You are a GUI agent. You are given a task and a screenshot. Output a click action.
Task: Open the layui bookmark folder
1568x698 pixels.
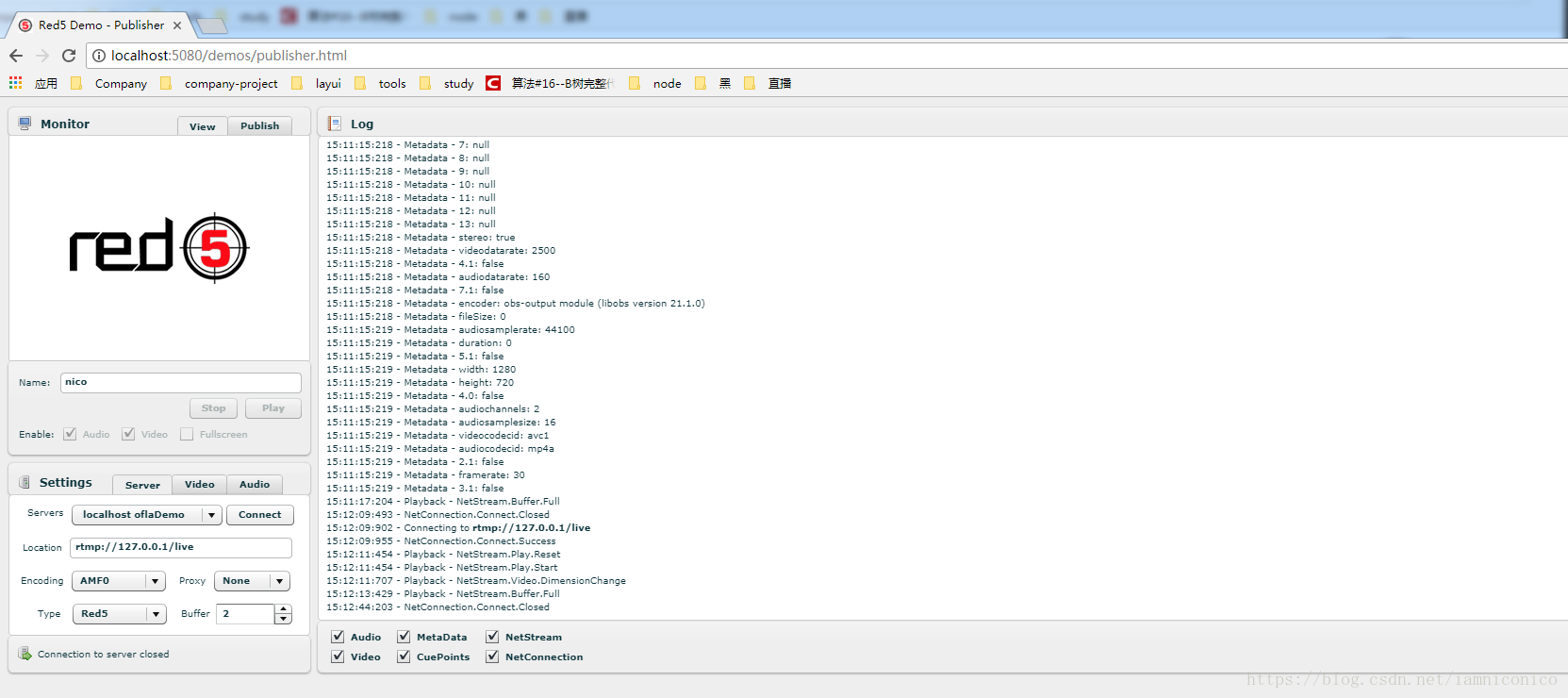(x=317, y=83)
